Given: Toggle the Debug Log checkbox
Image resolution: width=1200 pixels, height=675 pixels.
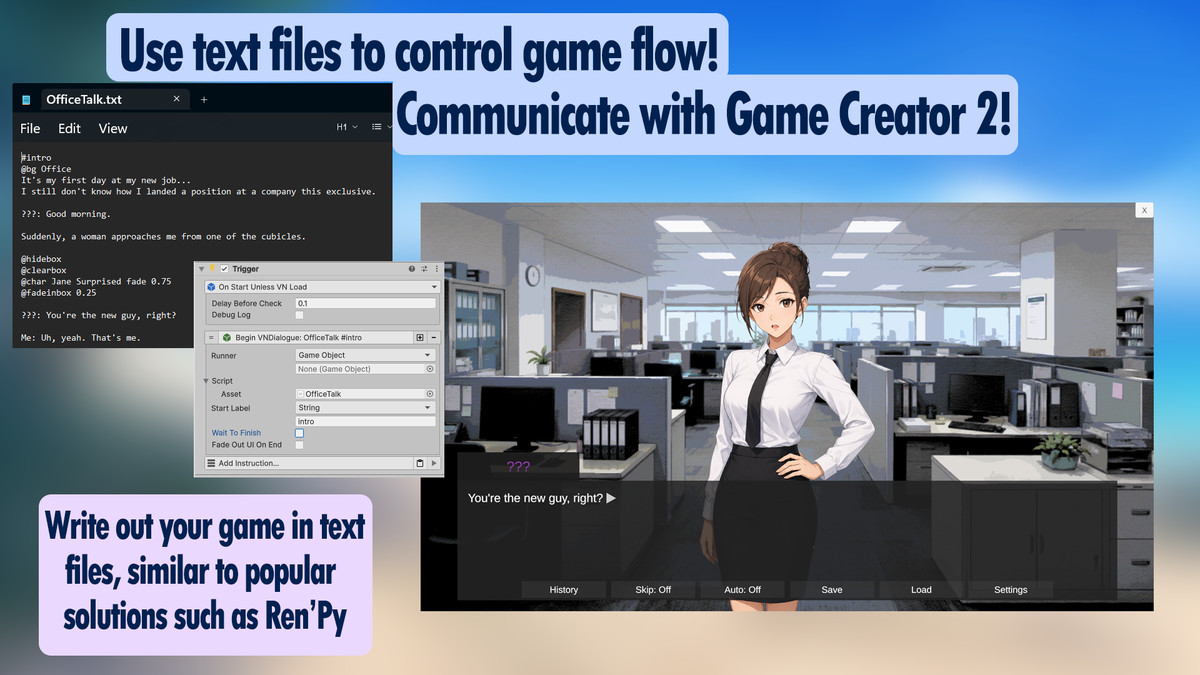Looking at the screenshot, I should (x=299, y=315).
